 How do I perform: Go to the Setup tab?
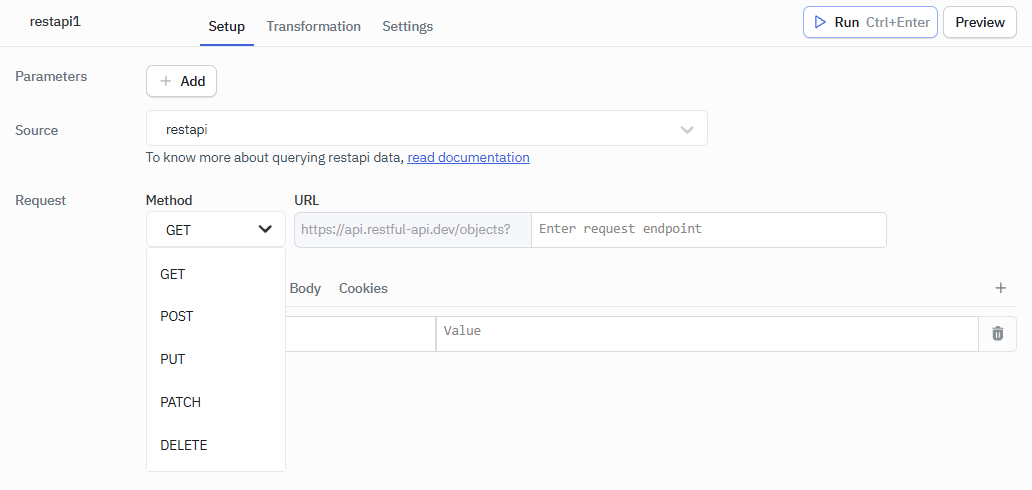click(226, 26)
